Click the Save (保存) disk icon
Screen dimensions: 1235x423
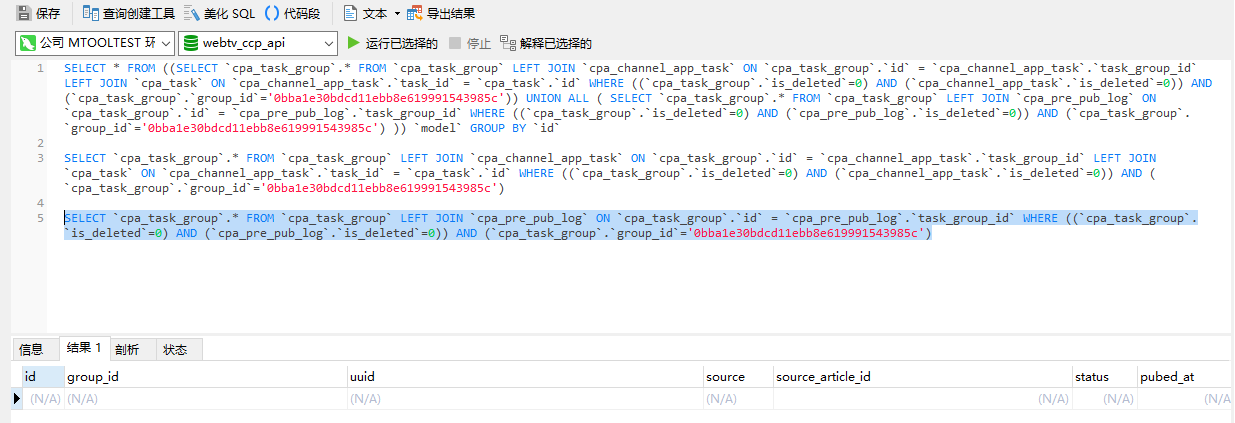[x=23, y=14]
